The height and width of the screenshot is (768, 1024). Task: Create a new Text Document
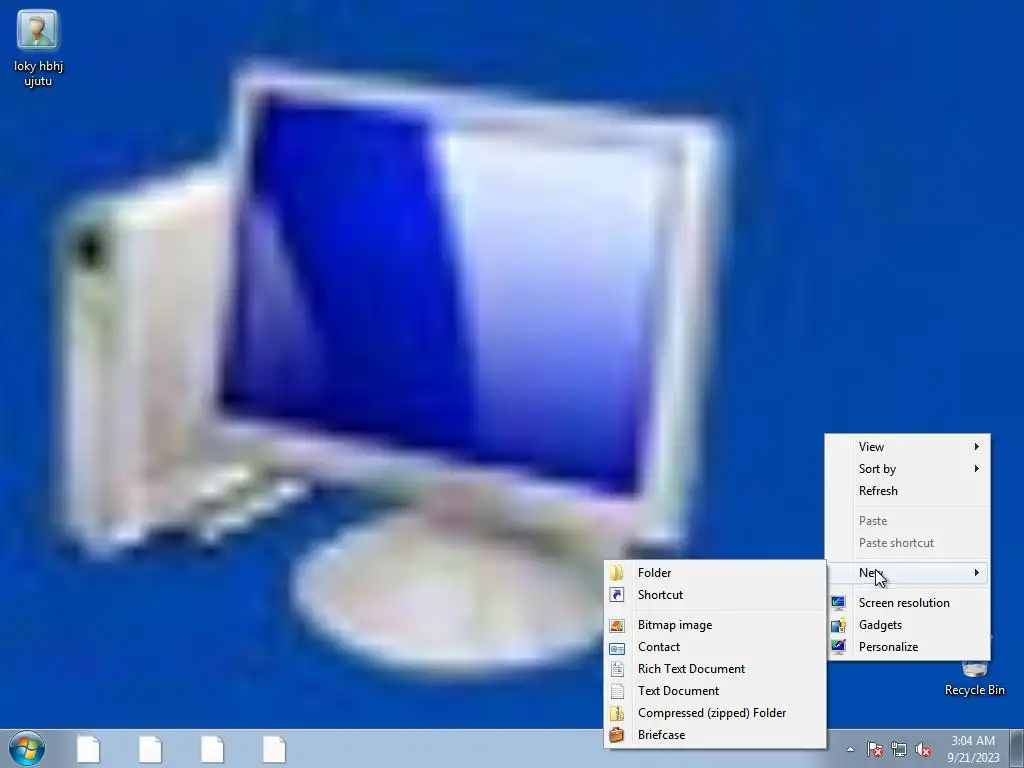[x=715, y=691]
